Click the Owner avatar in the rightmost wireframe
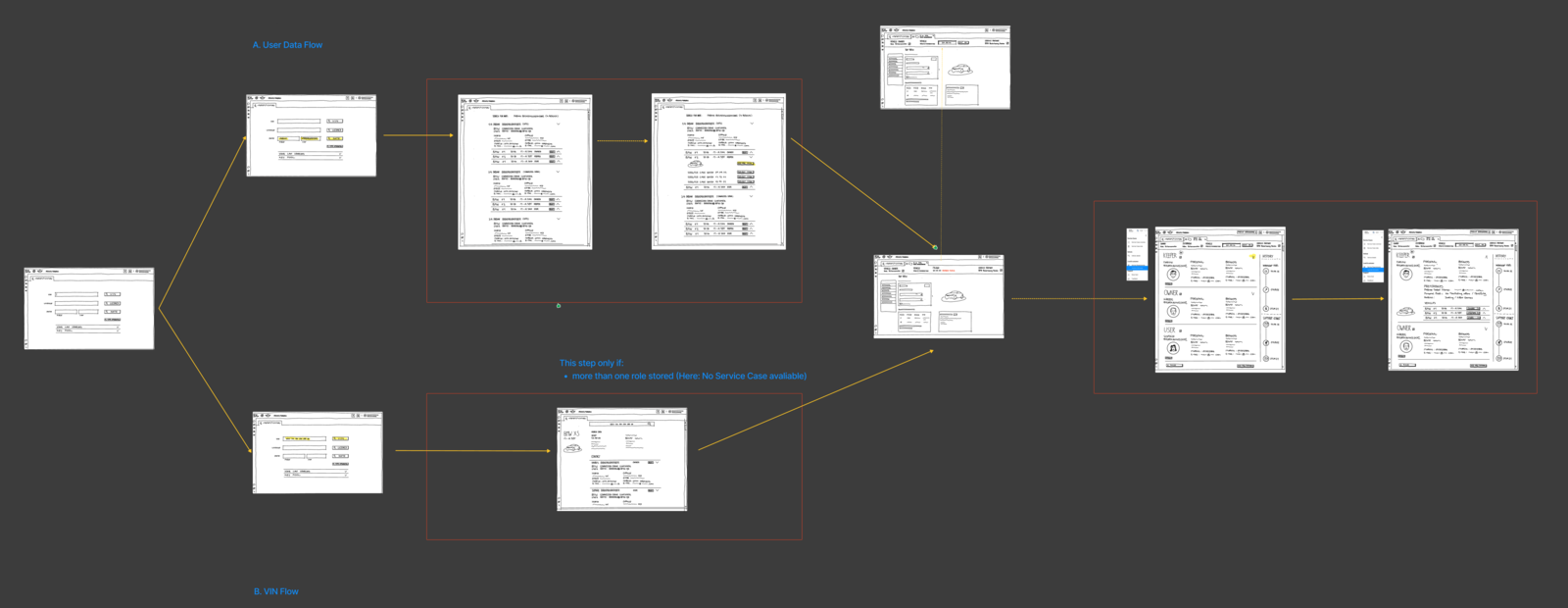 point(1406,346)
